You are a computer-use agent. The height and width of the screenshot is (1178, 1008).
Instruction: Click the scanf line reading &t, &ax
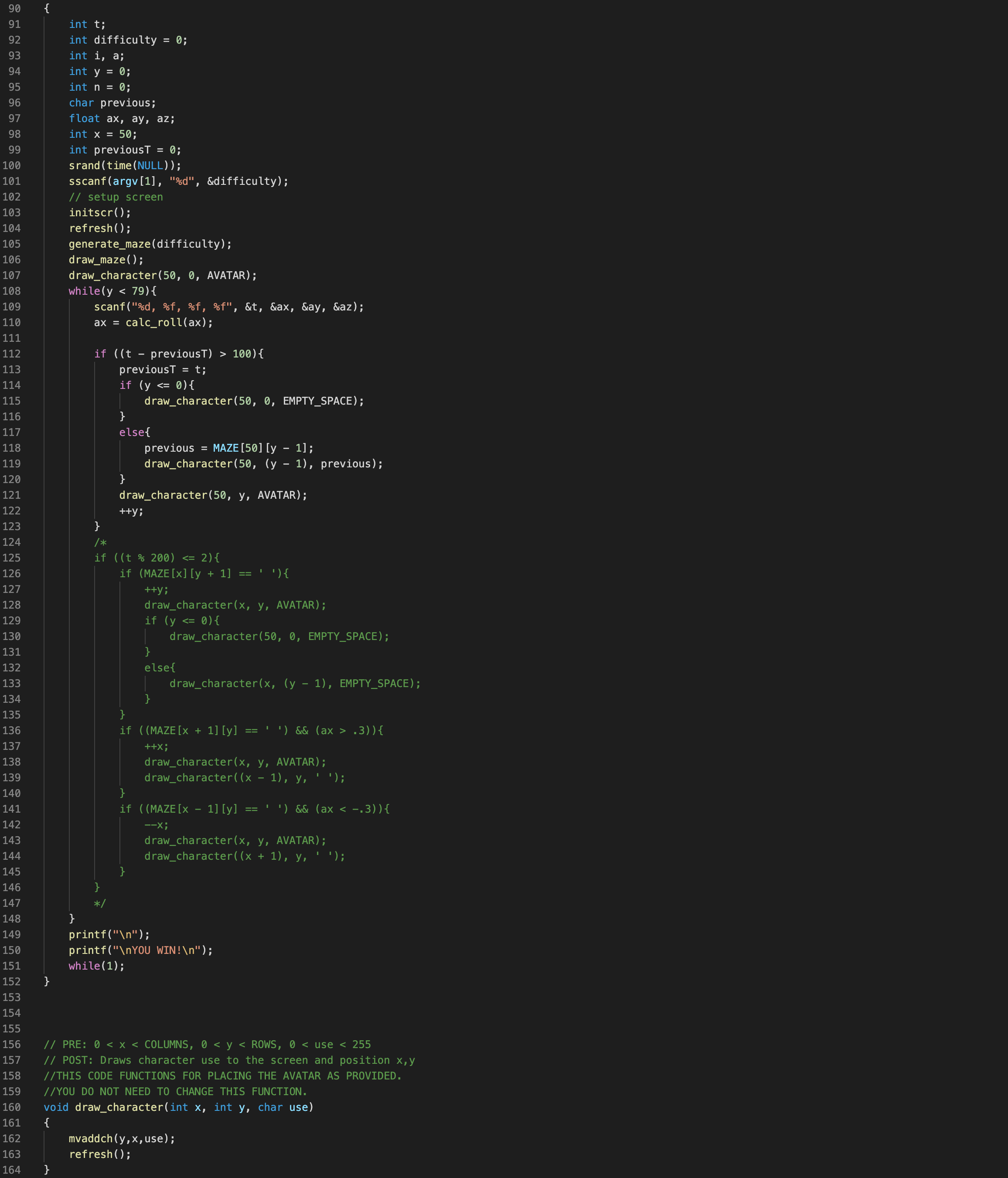[x=228, y=307]
